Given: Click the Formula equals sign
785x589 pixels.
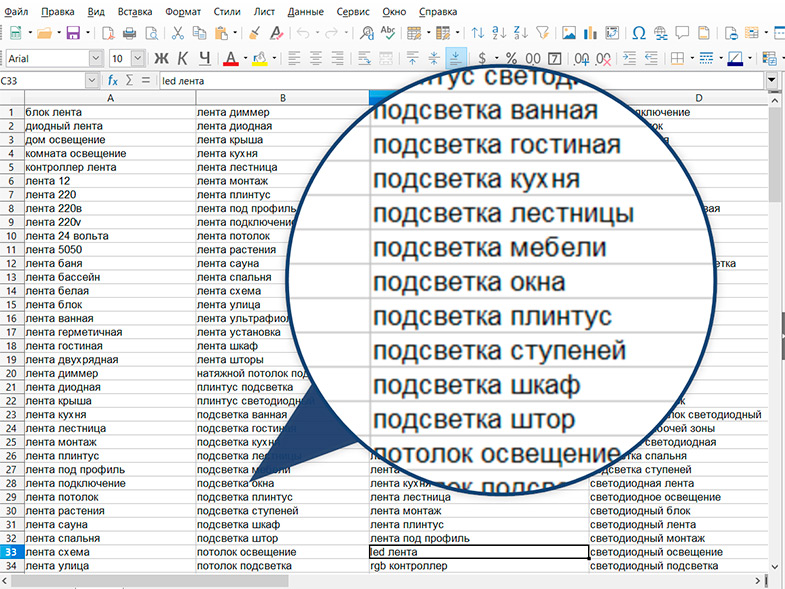Looking at the screenshot, I should pos(146,80).
